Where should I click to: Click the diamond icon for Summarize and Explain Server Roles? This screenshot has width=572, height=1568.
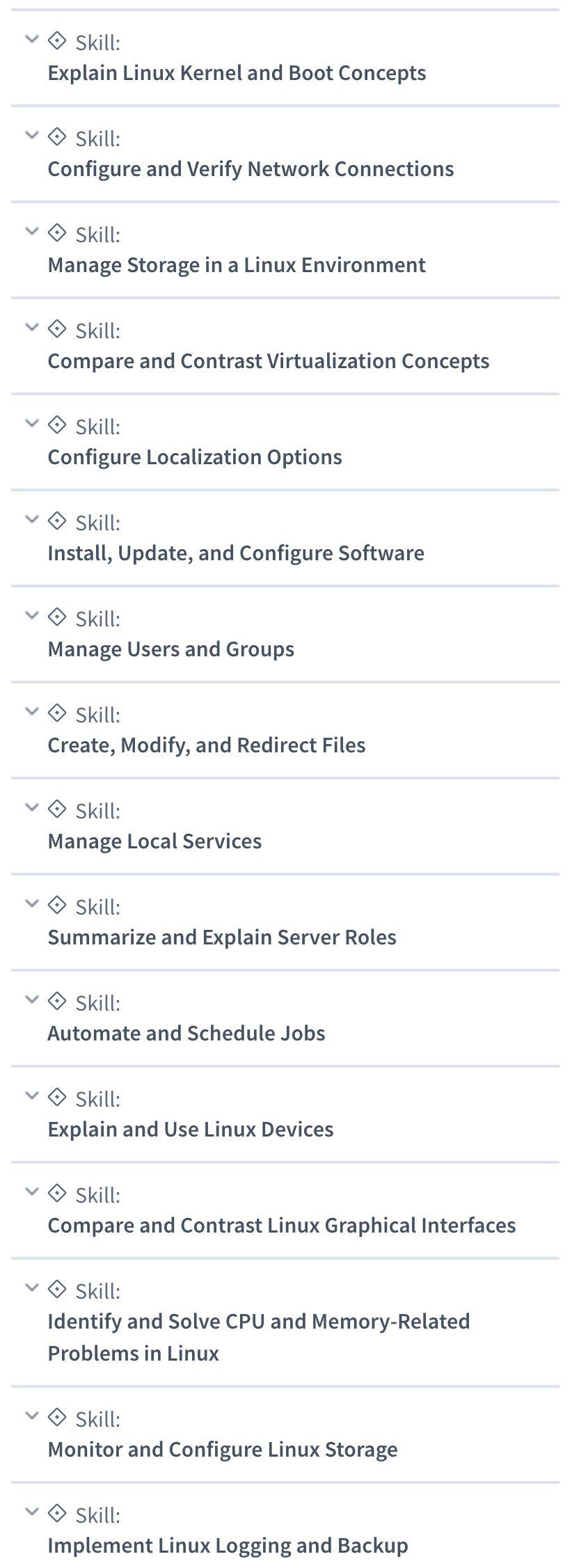tap(57, 905)
